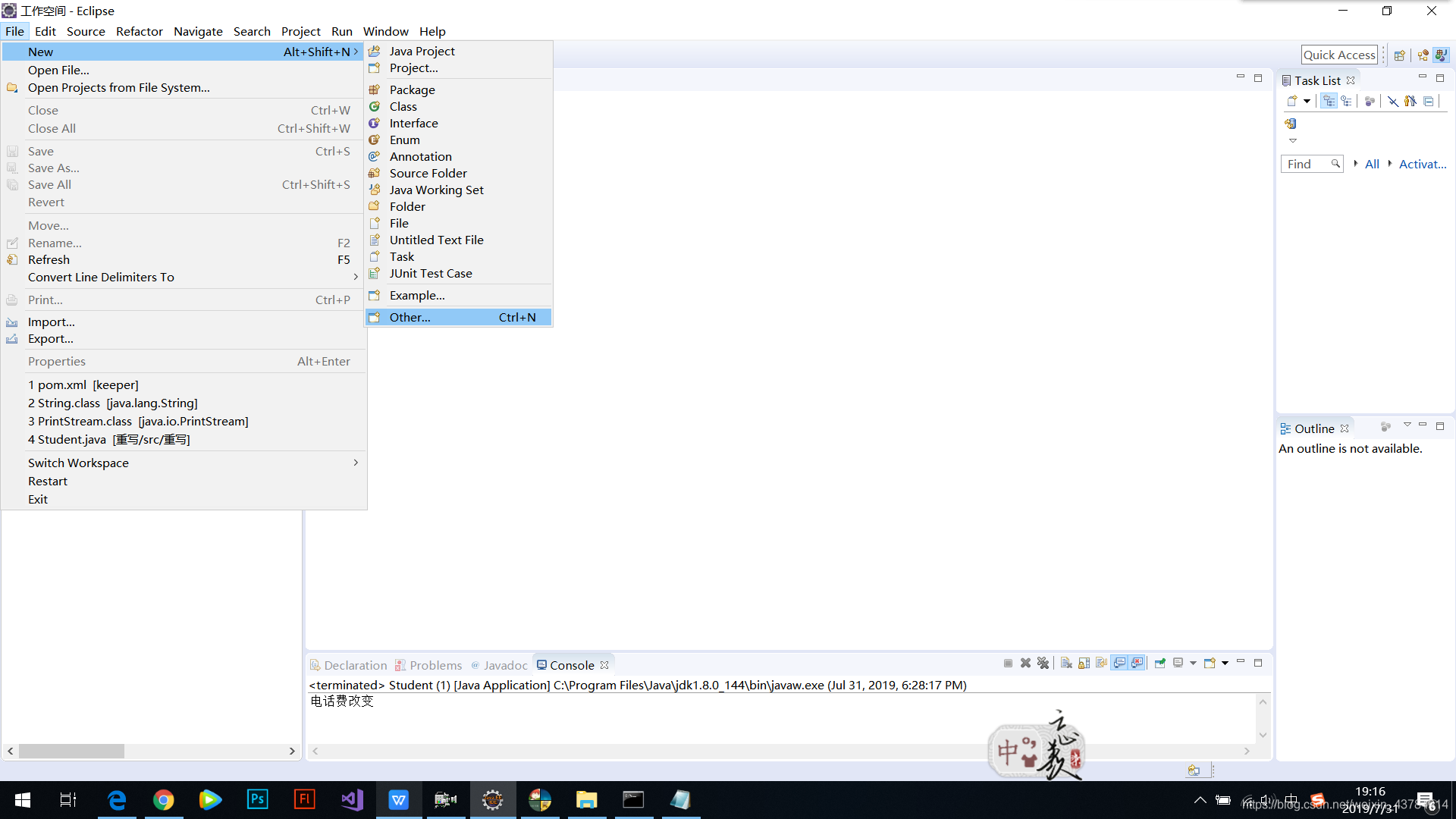
Task: Click left panel scroll-right arrow
Action: 292,751
